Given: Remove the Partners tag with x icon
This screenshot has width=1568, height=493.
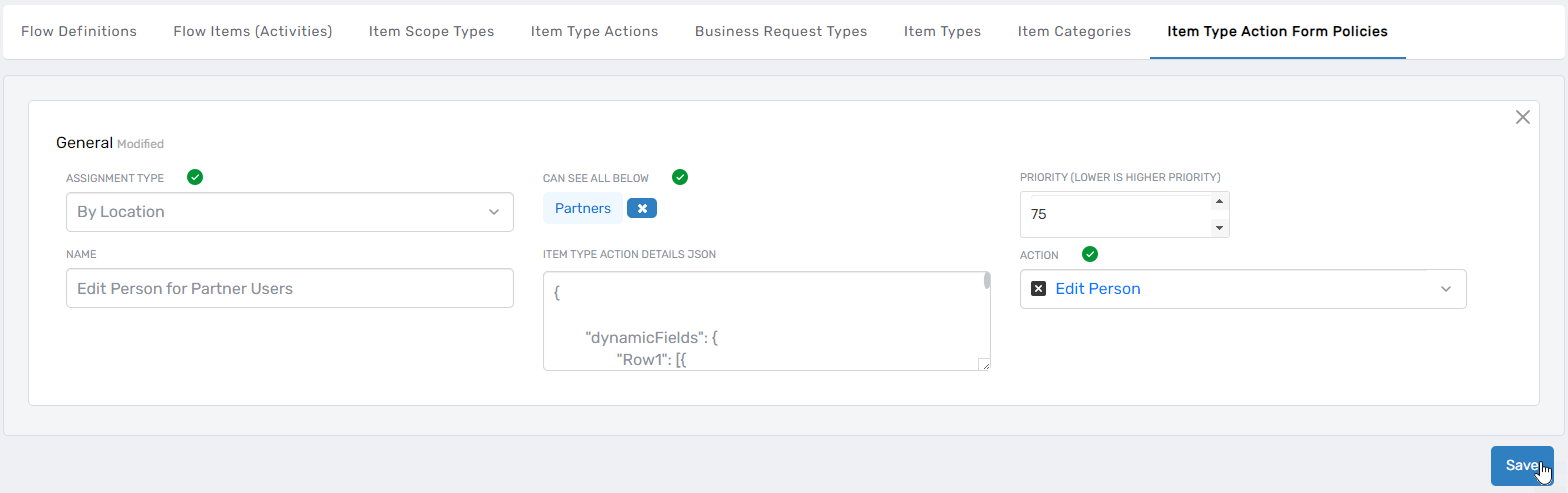Looking at the screenshot, I should (x=642, y=208).
